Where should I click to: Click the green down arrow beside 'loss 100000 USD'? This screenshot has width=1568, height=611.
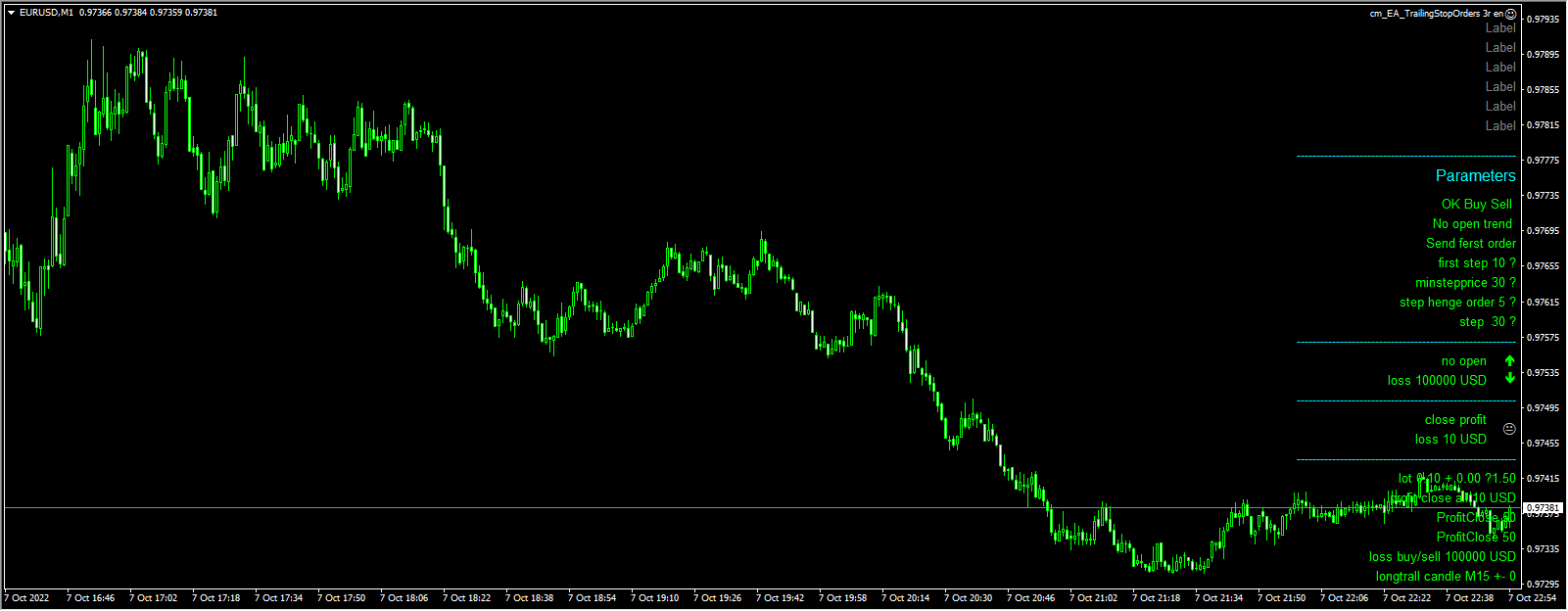(1509, 378)
